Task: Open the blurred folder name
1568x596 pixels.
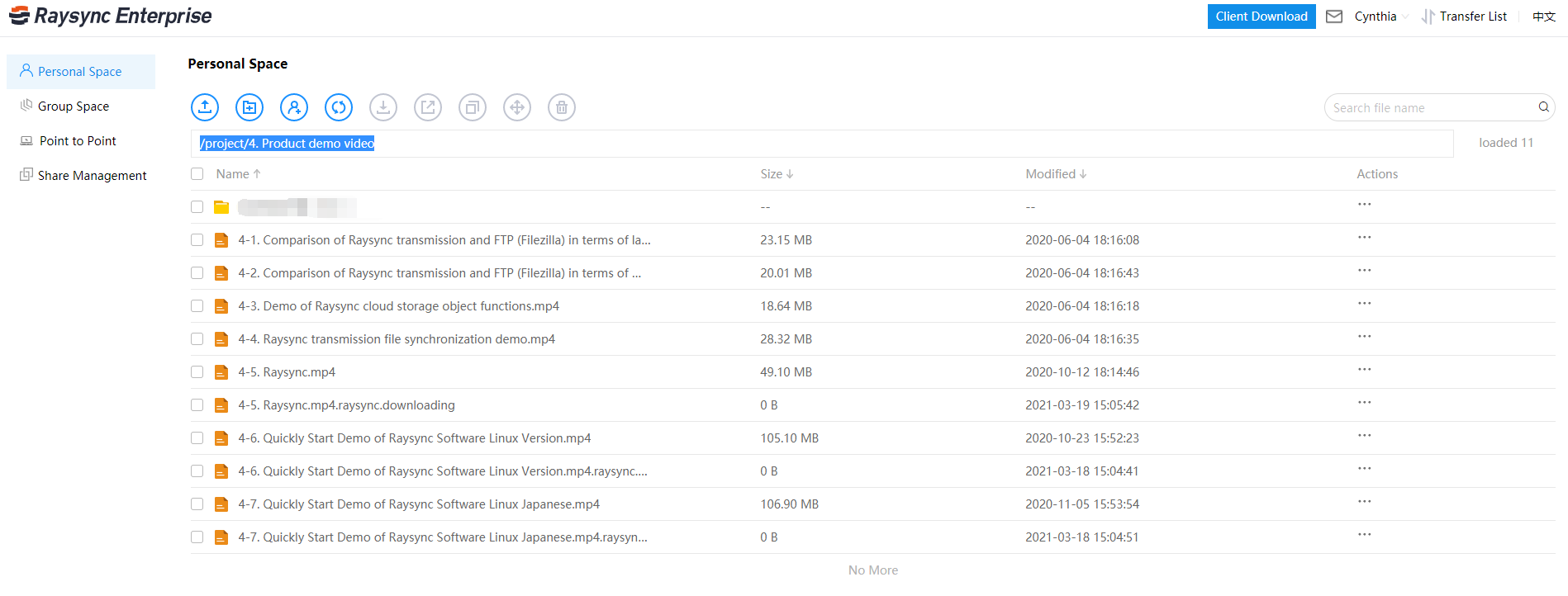Action: point(297,207)
